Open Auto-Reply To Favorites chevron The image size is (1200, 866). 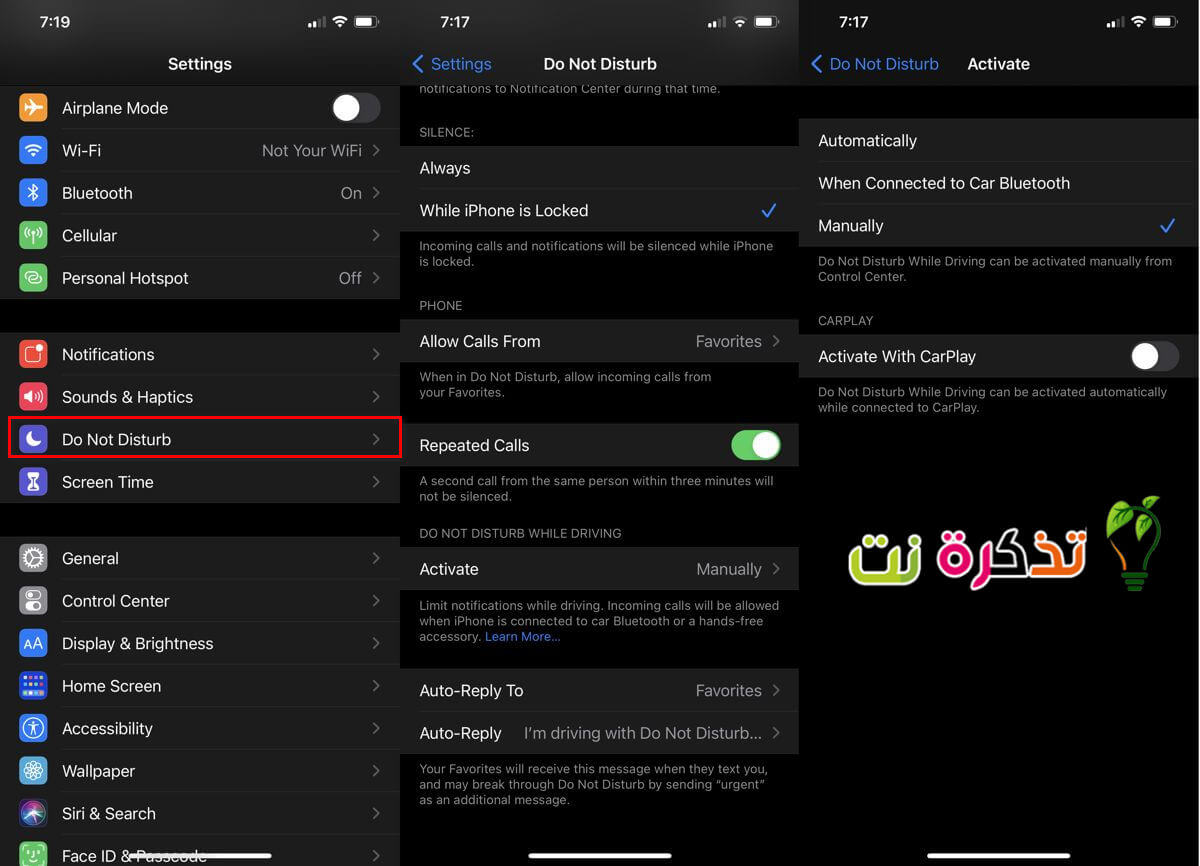(776, 690)
